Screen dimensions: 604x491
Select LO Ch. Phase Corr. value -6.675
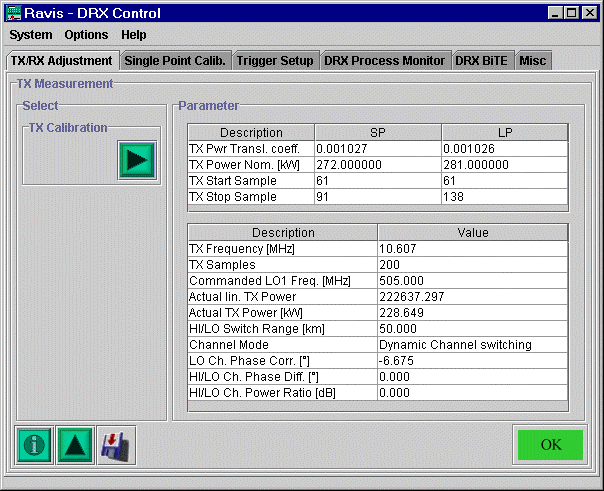click(473, 361)
